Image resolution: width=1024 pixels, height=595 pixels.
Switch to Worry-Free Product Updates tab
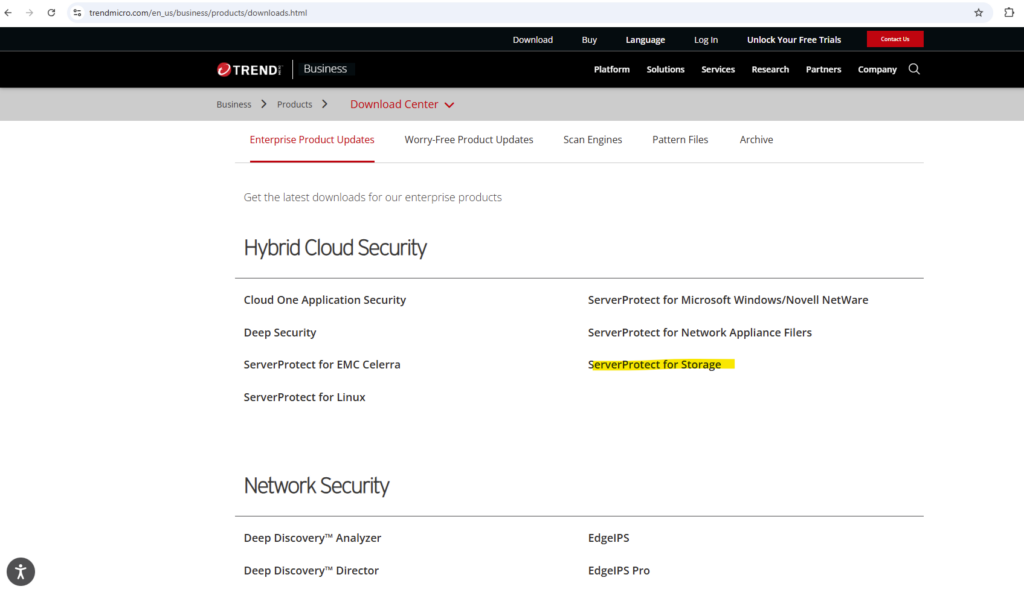tap(468, 140)
